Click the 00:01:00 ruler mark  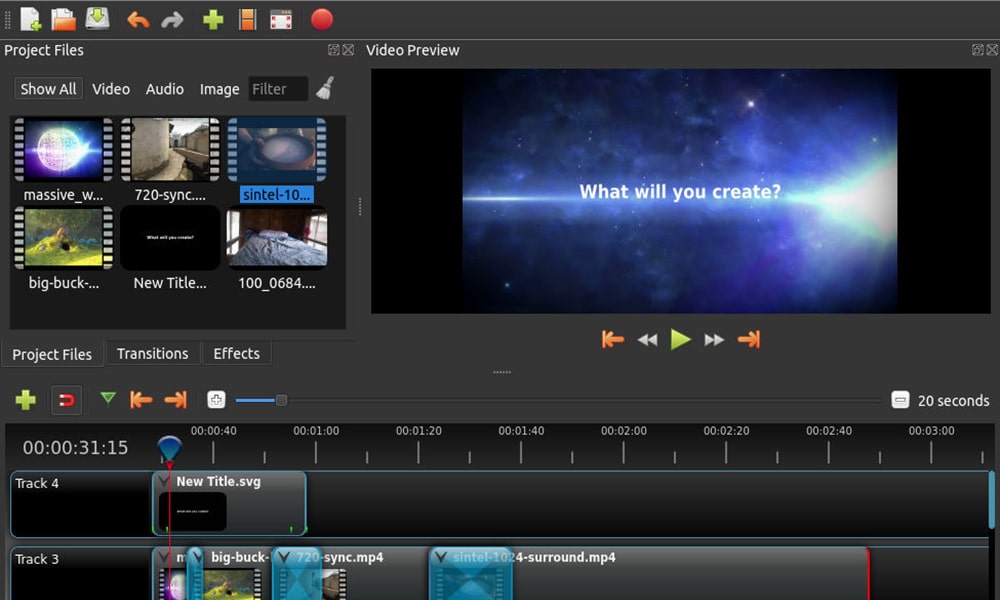(x=316, y=431)
